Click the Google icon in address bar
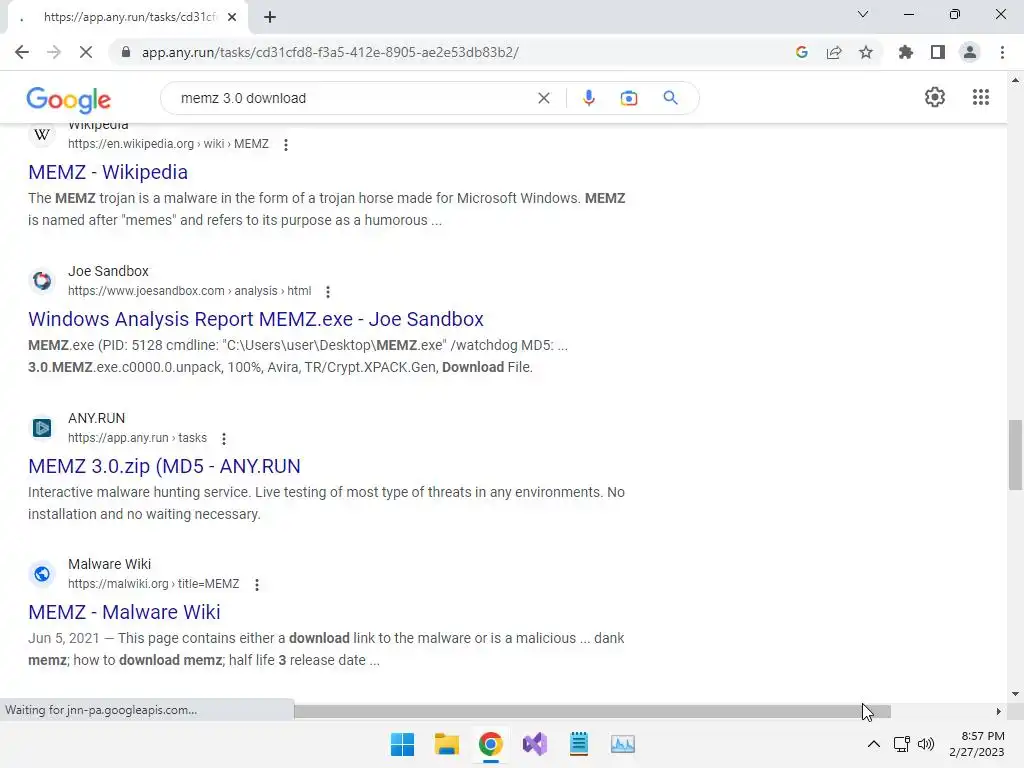1024x768 pixels. [802, 52]
